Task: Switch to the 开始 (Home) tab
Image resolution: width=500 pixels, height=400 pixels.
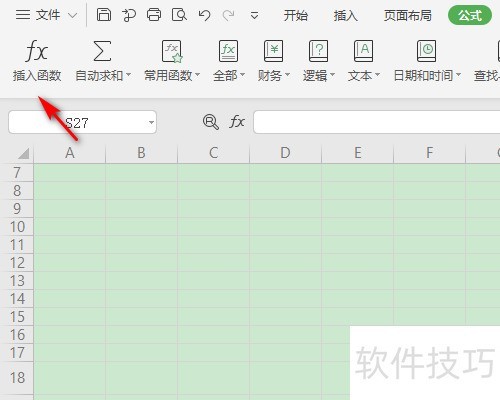Action: 295,15
